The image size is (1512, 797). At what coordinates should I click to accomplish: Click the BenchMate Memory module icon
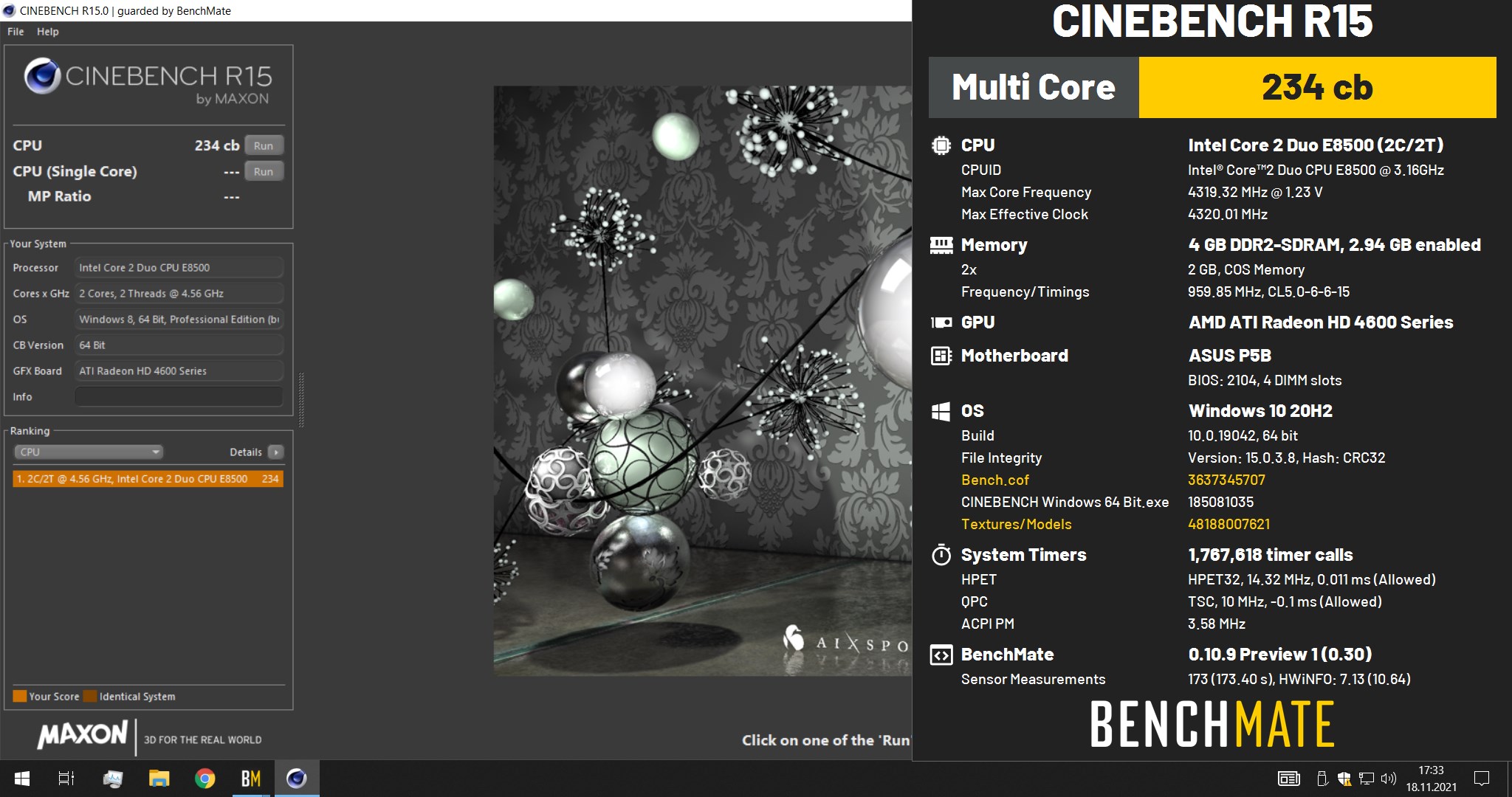point(941,245)
